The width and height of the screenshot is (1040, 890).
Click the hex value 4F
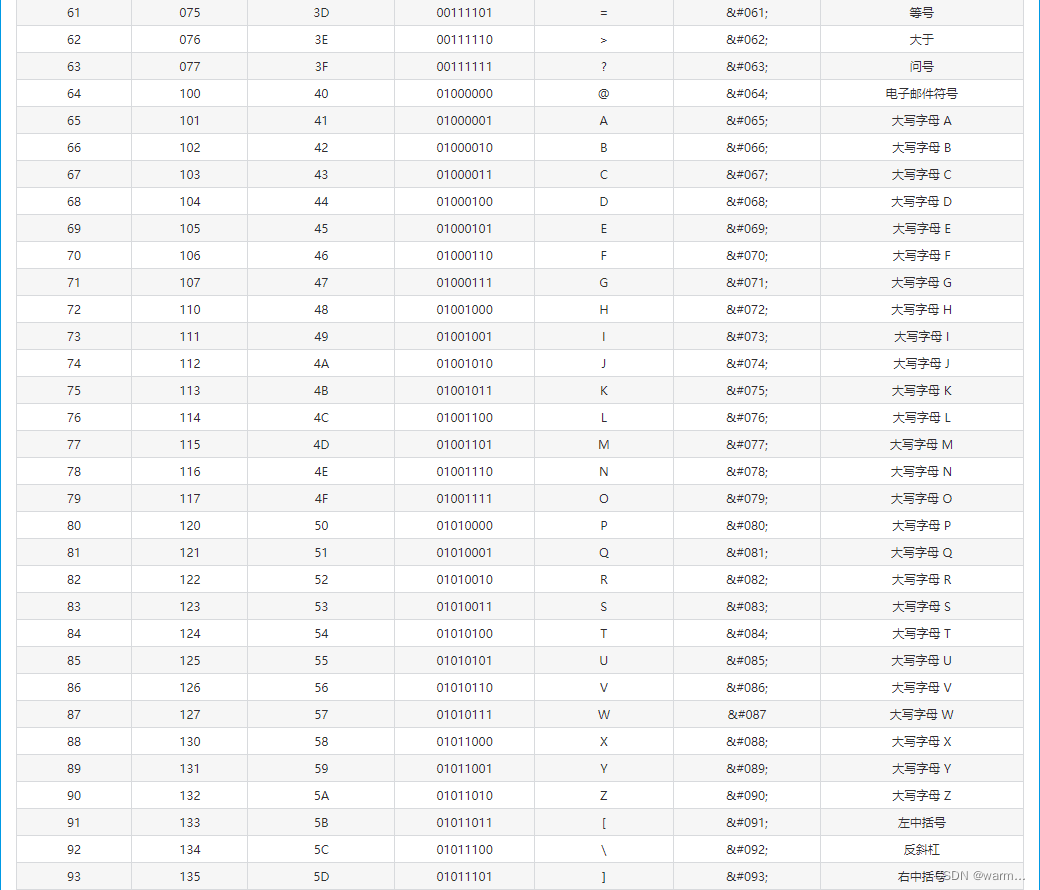pos(321,499)
